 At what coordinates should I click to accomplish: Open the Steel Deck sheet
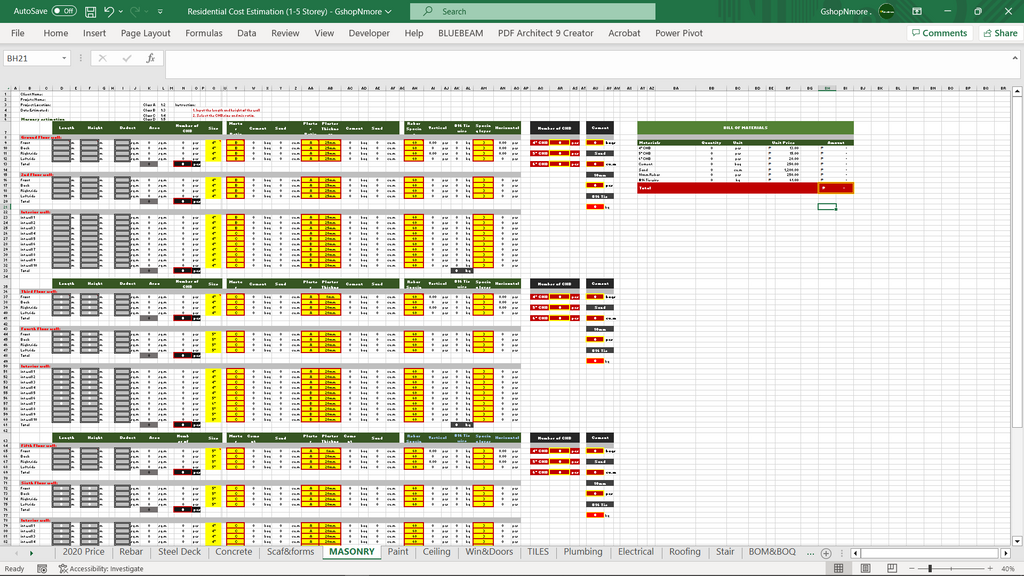click(x=180, y=552)
